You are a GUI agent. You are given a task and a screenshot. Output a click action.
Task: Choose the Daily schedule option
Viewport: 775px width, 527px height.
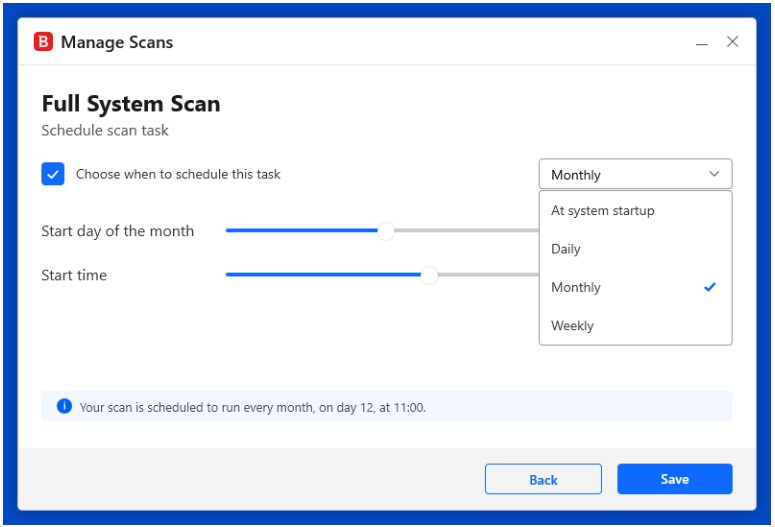566,249
